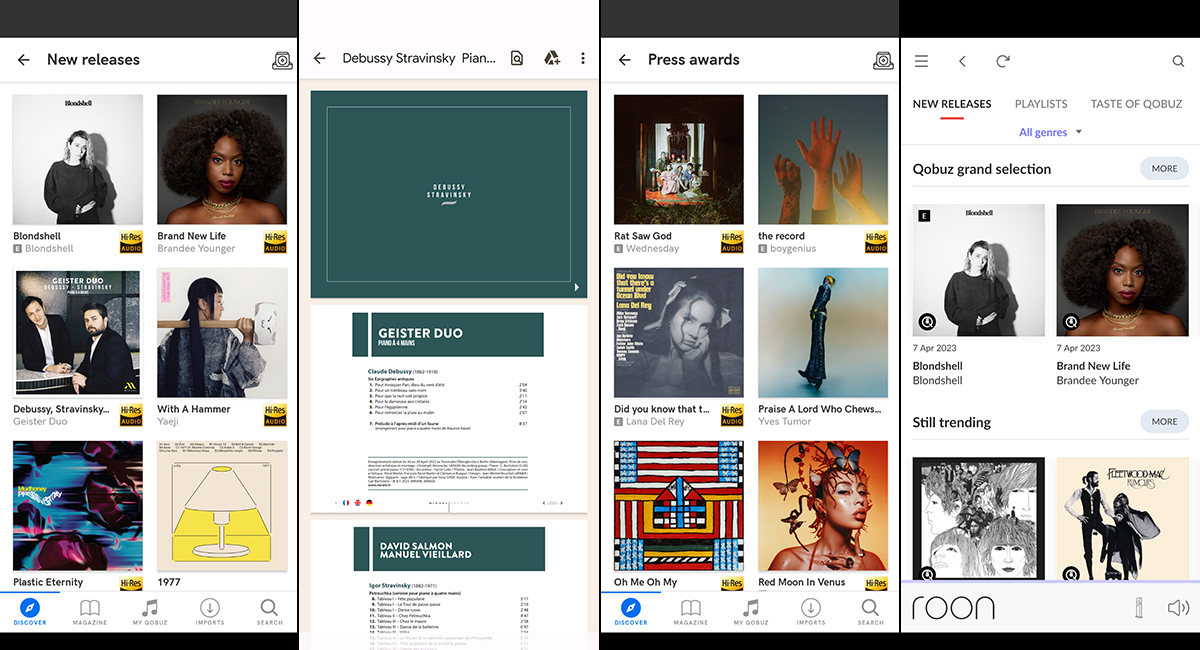Switch to the Taste of Qobuz tab
The image size is (1200, 650).
pyautogui.click(x=1136, y=104)
